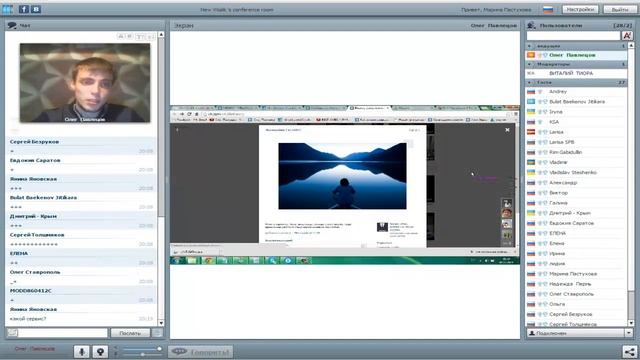The width and height of the screenshot is (640, 360).
Task: Toggle the webcam button
Action: tap(100, 351)
